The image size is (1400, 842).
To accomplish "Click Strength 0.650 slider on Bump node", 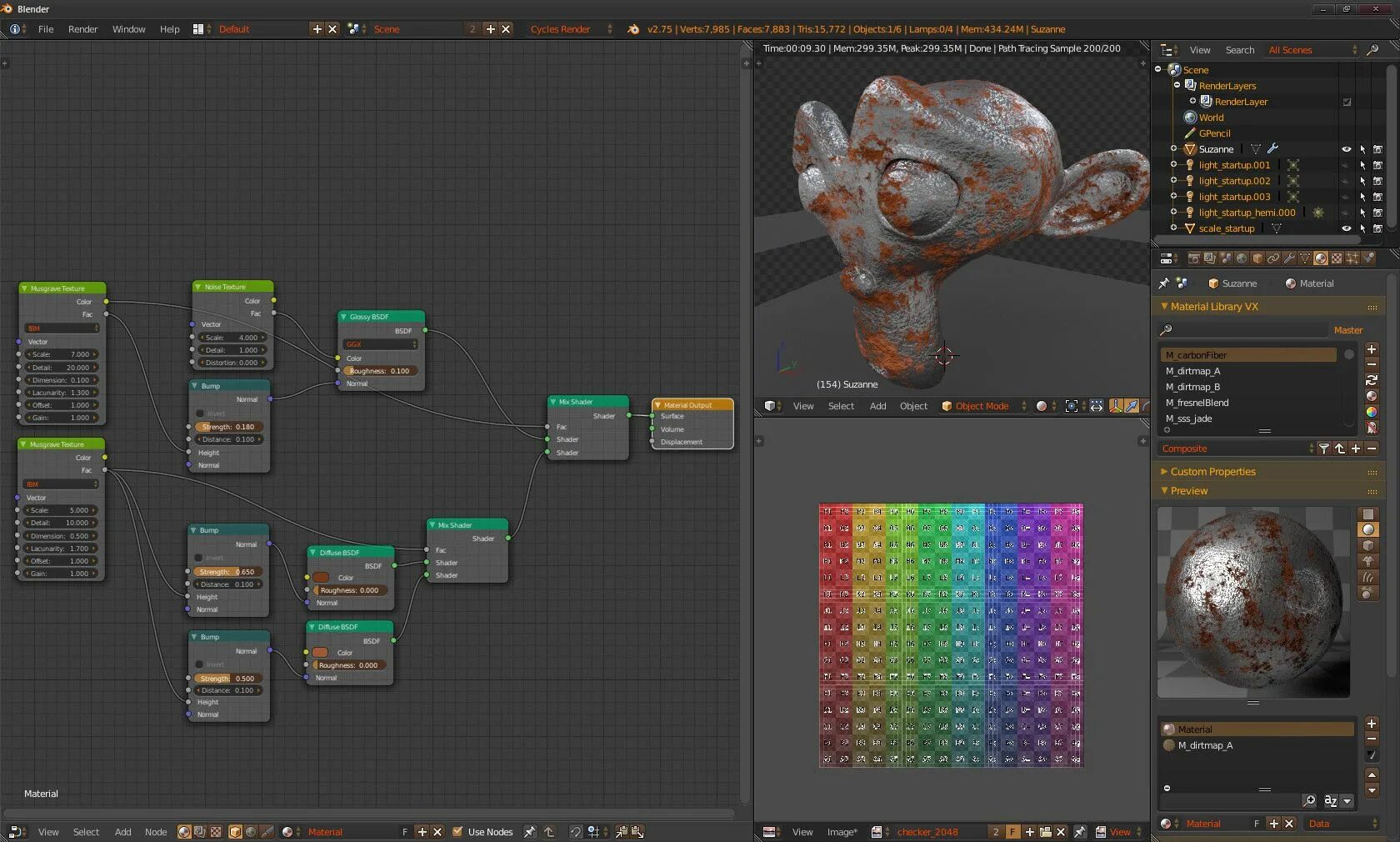I will pos(227,572).
